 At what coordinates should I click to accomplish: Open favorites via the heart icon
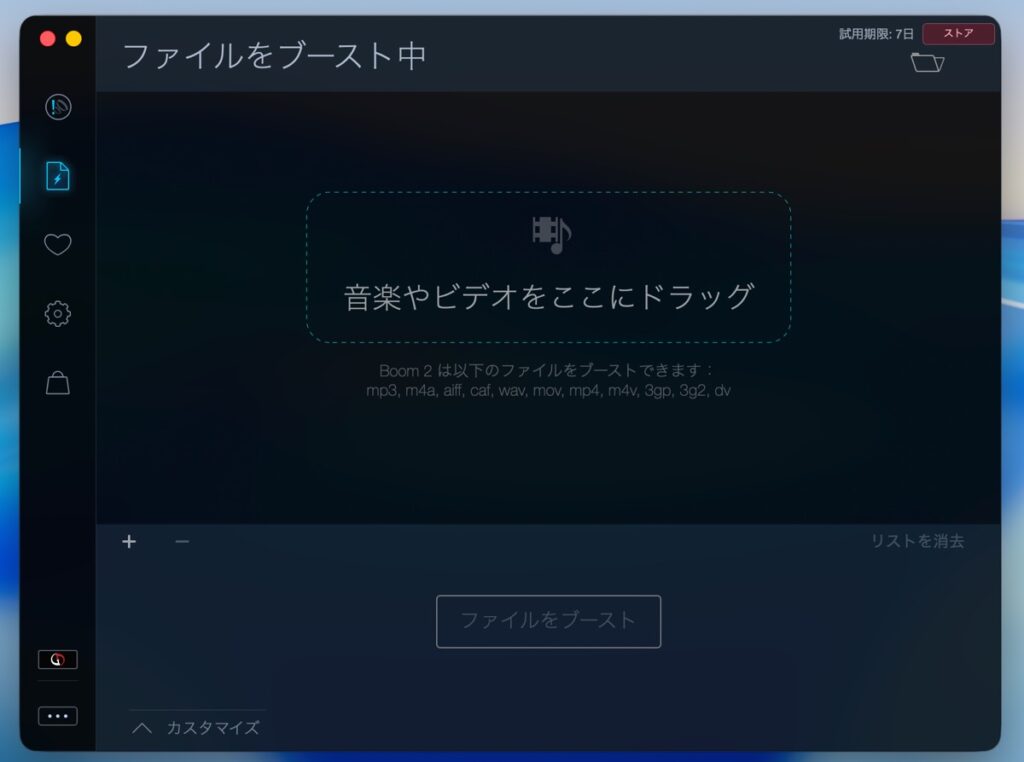tap(58, 245)
